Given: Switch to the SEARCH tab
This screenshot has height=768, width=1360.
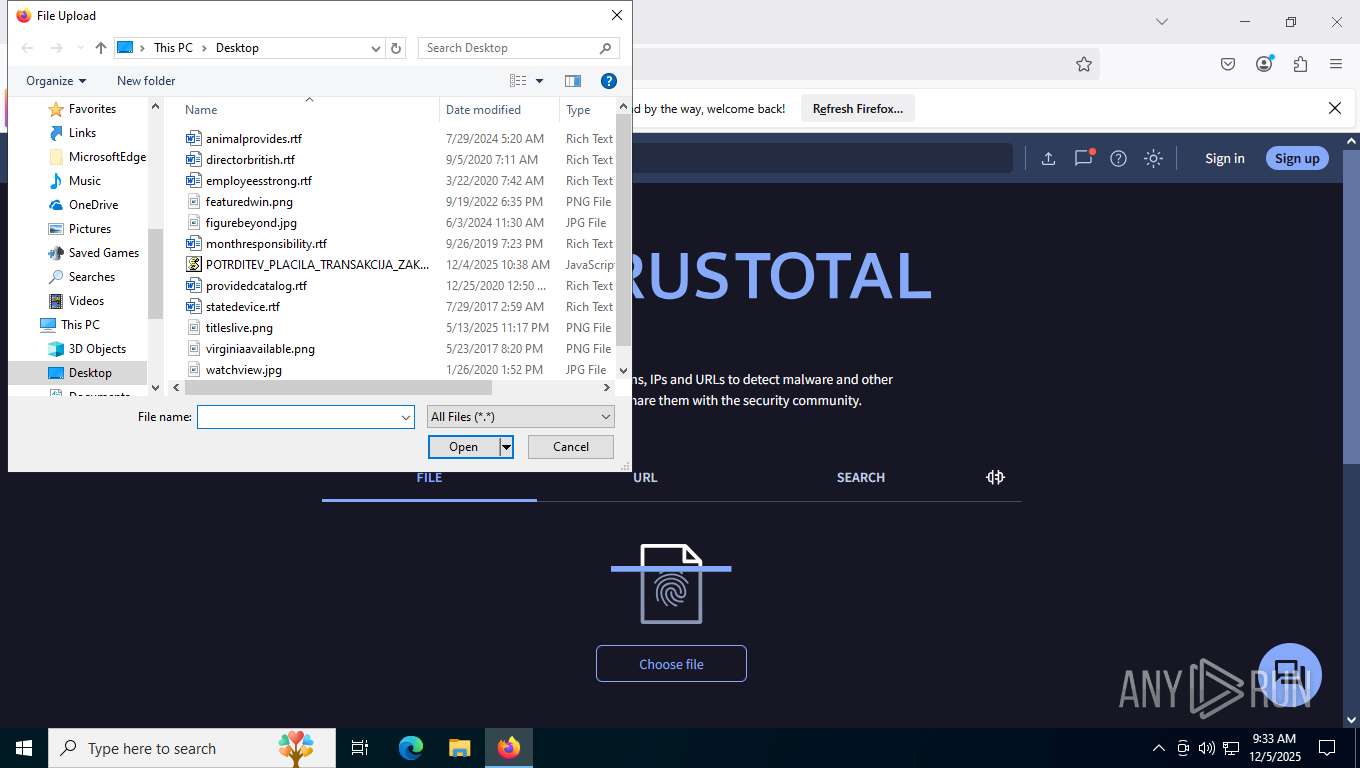Looking at the screenshot, I should (861, 478).
